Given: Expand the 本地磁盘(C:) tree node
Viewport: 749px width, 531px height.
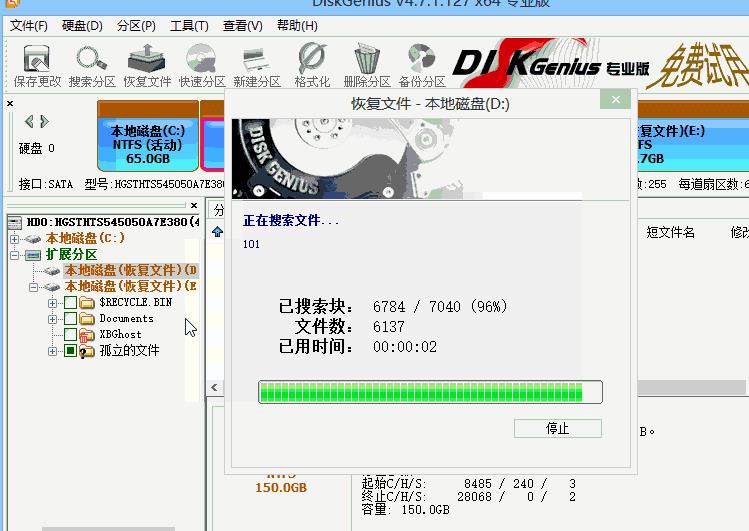Looking at the screenshot, I should tap(15, 238).
